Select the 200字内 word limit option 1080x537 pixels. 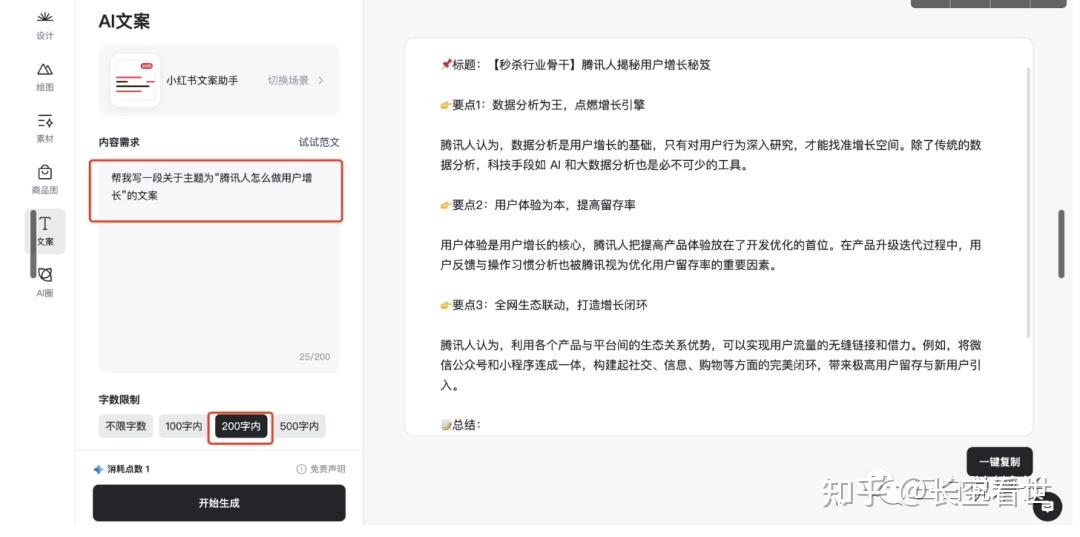(x=240, y=427)
